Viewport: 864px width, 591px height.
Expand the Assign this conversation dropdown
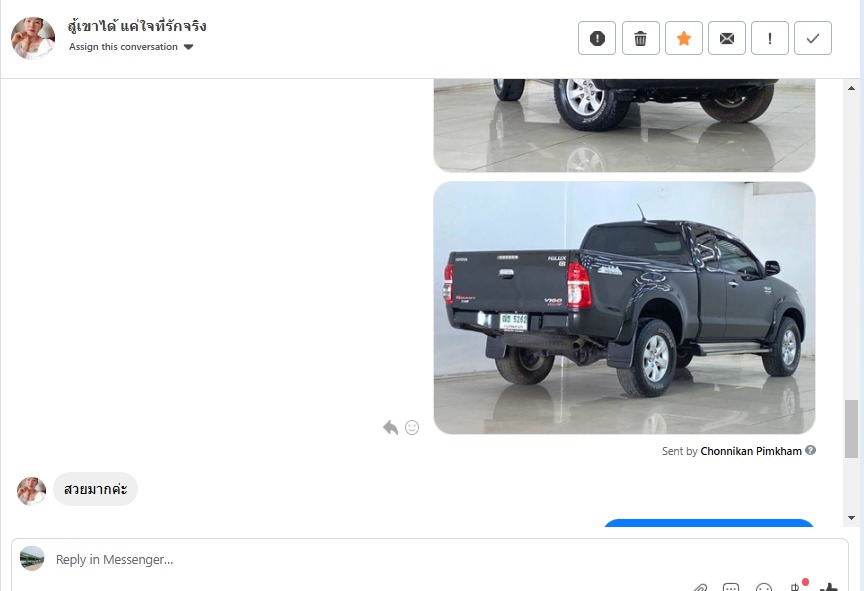(x=131, y=47)
